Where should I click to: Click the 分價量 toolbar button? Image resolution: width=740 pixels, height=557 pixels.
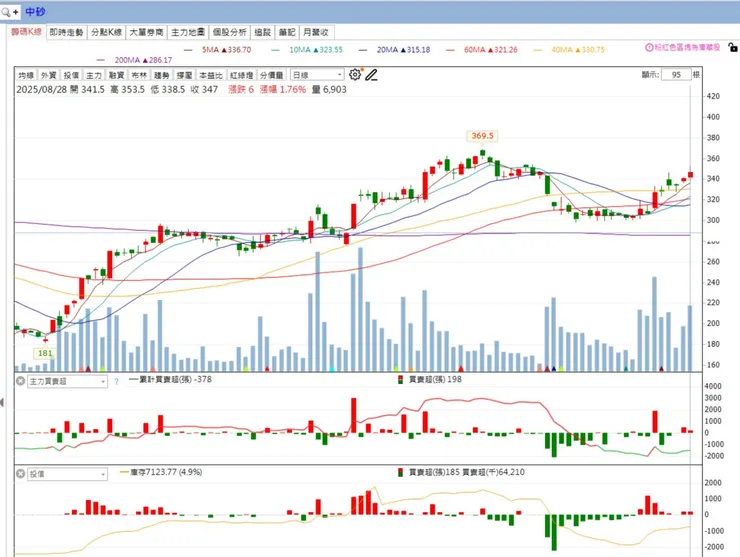pos(272,75)
